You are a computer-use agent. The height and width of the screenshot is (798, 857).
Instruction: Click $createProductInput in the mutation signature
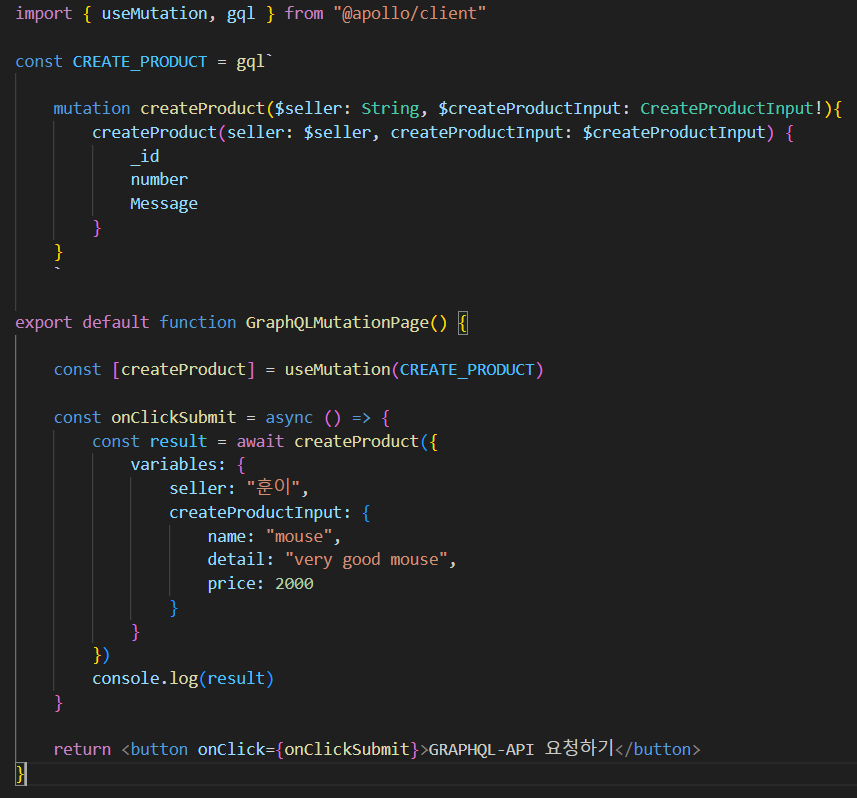pos(530,108)
